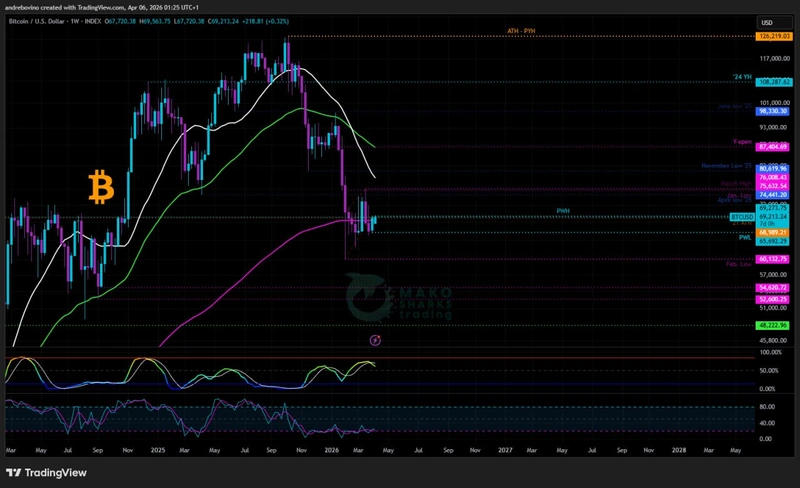Image resolution: width=800 pixels, height=488 pixels.
Task: Select the cyan 108,287.62 '24 YH price label
Action: point(773,82)
